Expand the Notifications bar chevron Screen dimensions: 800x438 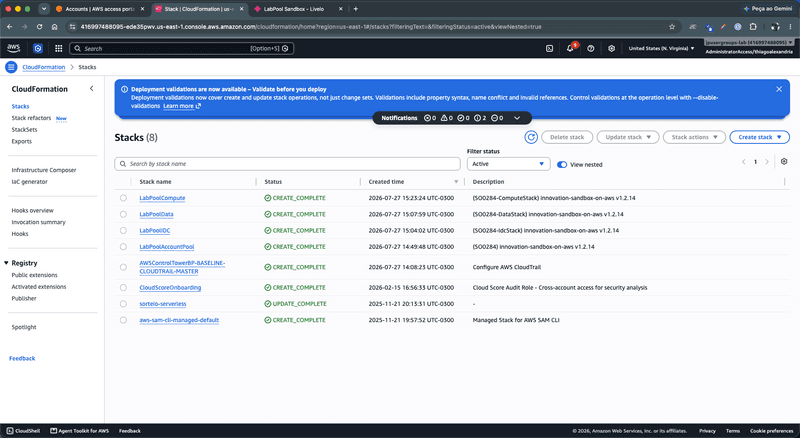click(x=517, y=118)
